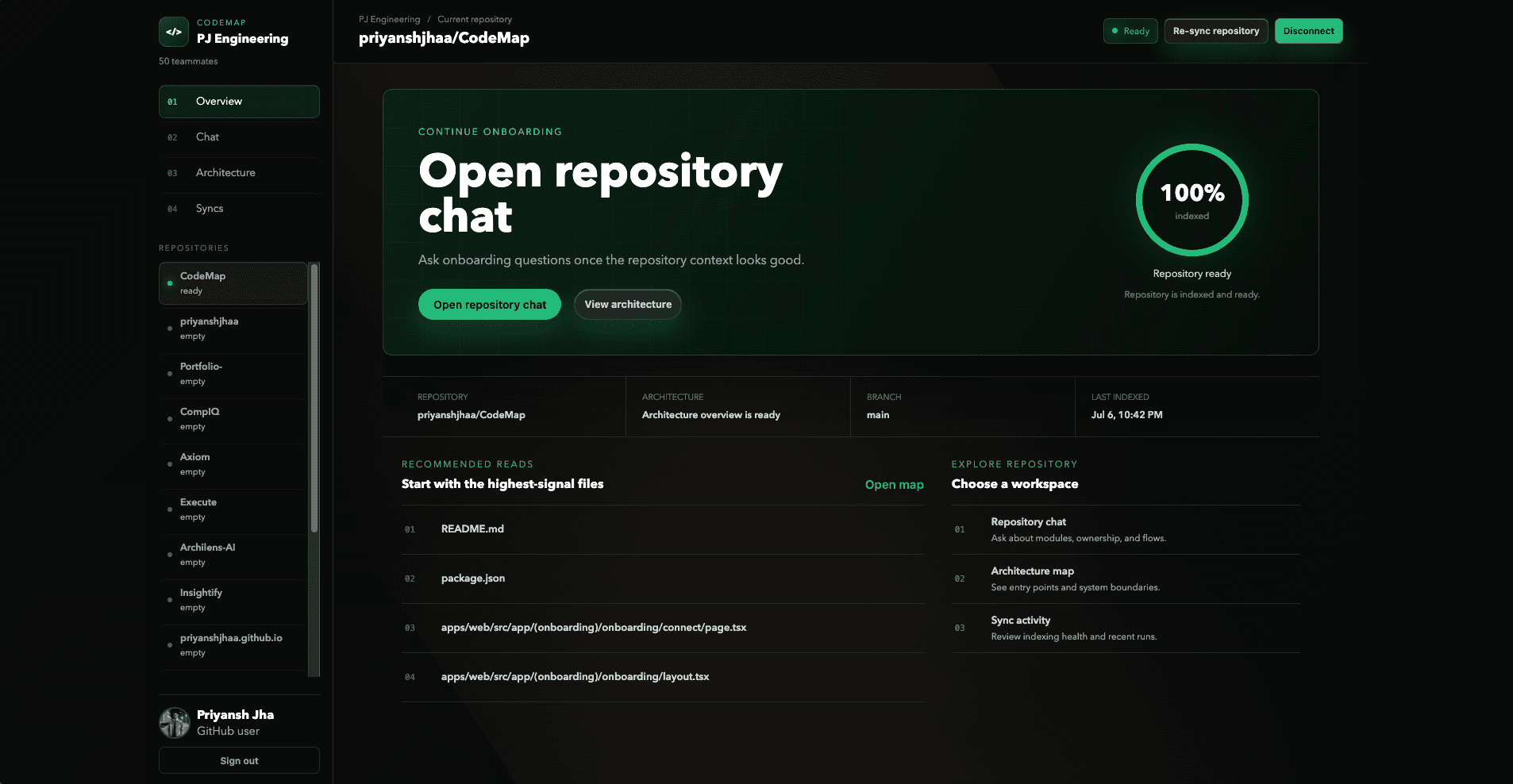Viewport: 1513px width, 784px height.
Task: Click the green Ready status indicator
Action: (x=1130, y=31)
